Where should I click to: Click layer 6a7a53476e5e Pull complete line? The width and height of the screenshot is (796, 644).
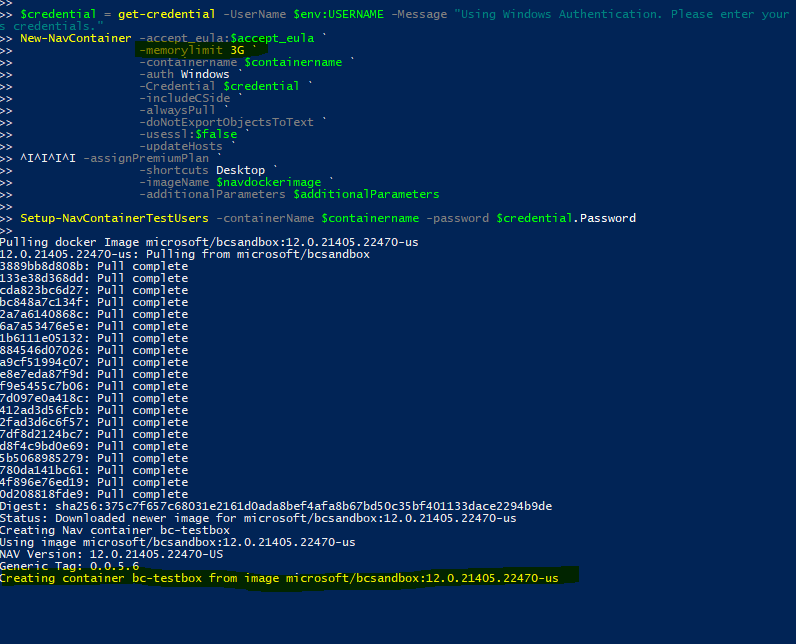pyautogui.click(x=94, y=326)
